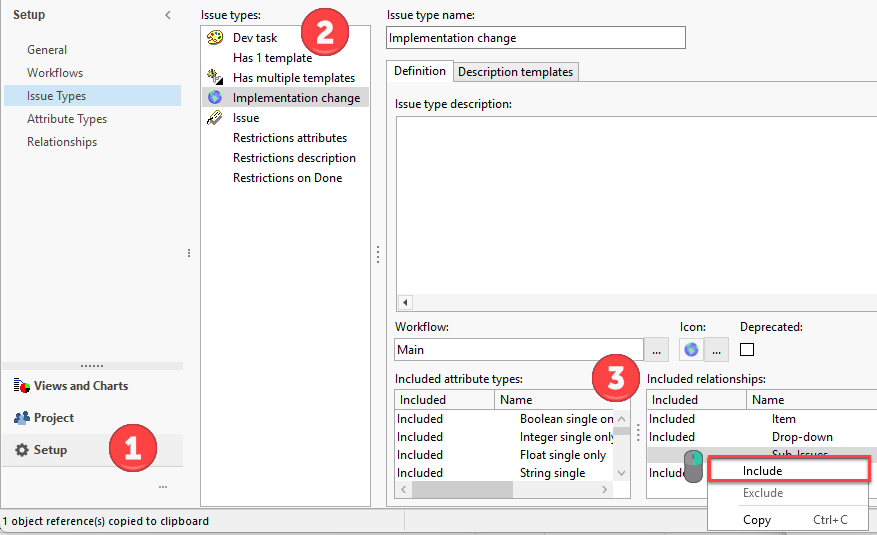Screen dimensions: 877x535
Task: Open the workflow browse button
Action: pos(656,349)
